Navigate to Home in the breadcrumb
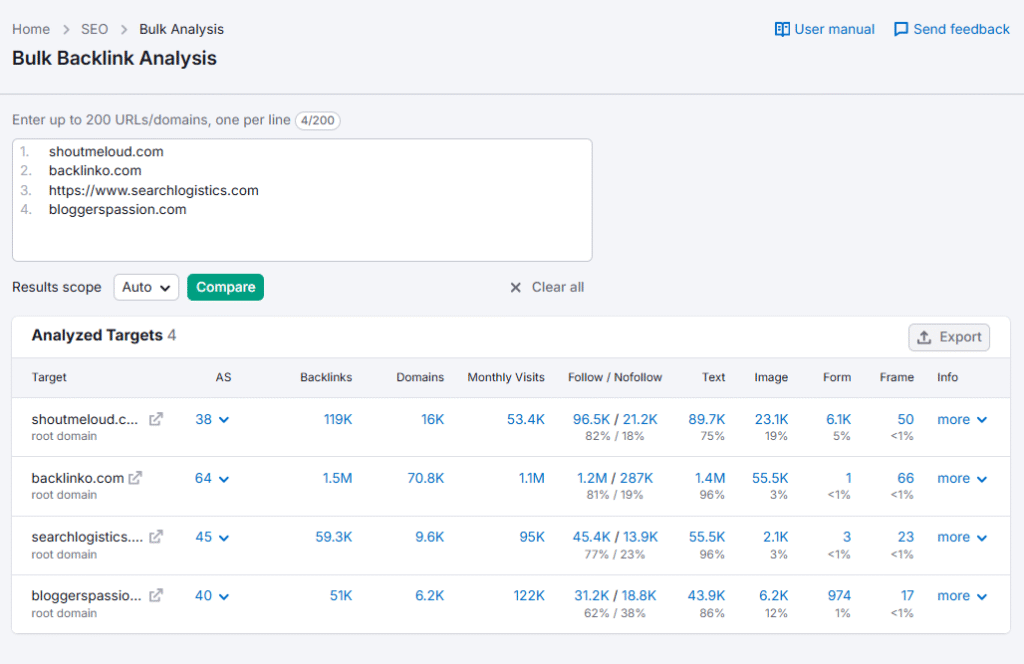This screenshot has height=664, width=1024. point(30,29)
